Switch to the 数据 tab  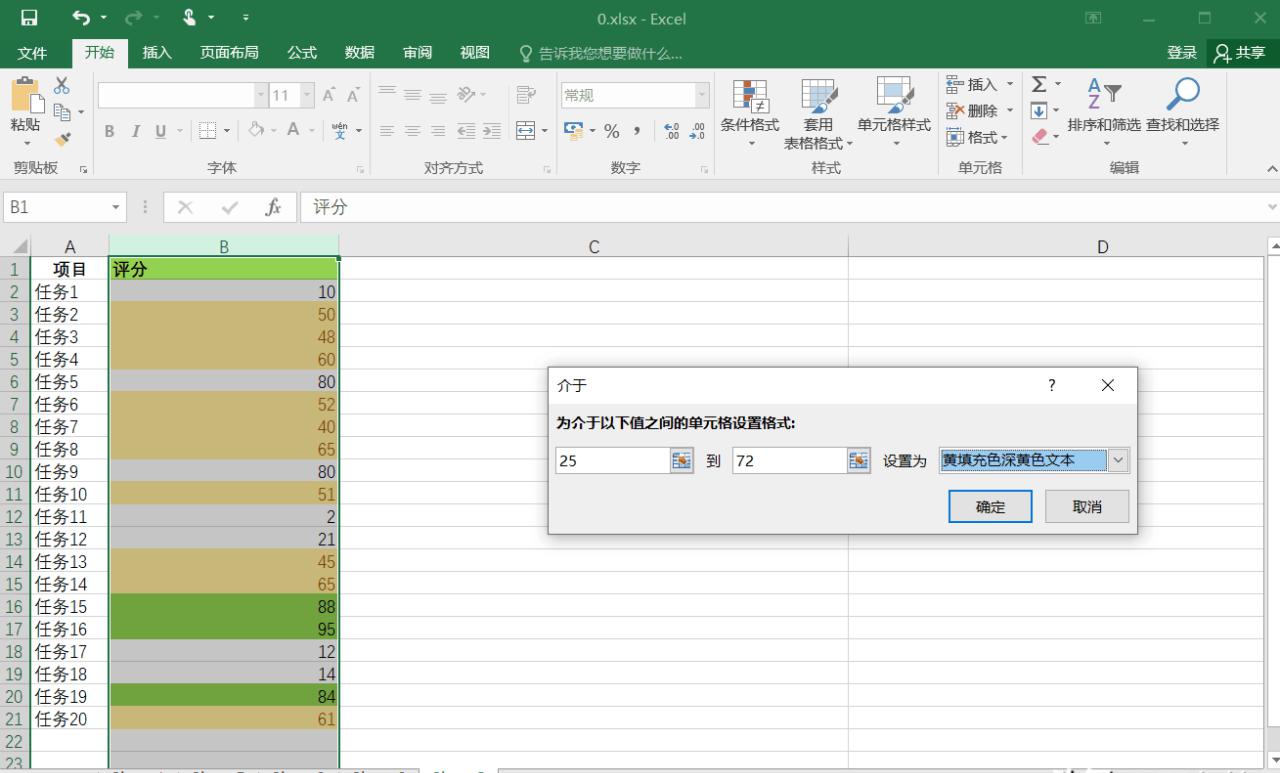point(360,53)
